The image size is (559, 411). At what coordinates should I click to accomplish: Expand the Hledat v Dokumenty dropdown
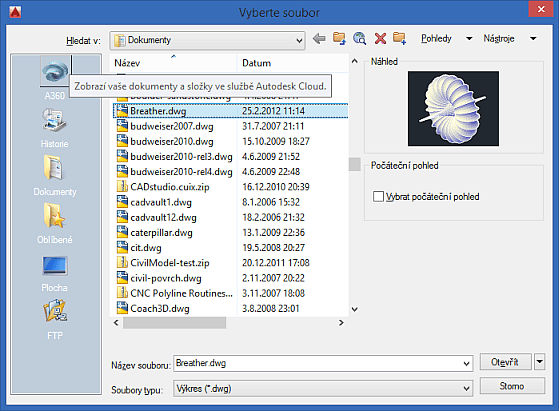299,41
